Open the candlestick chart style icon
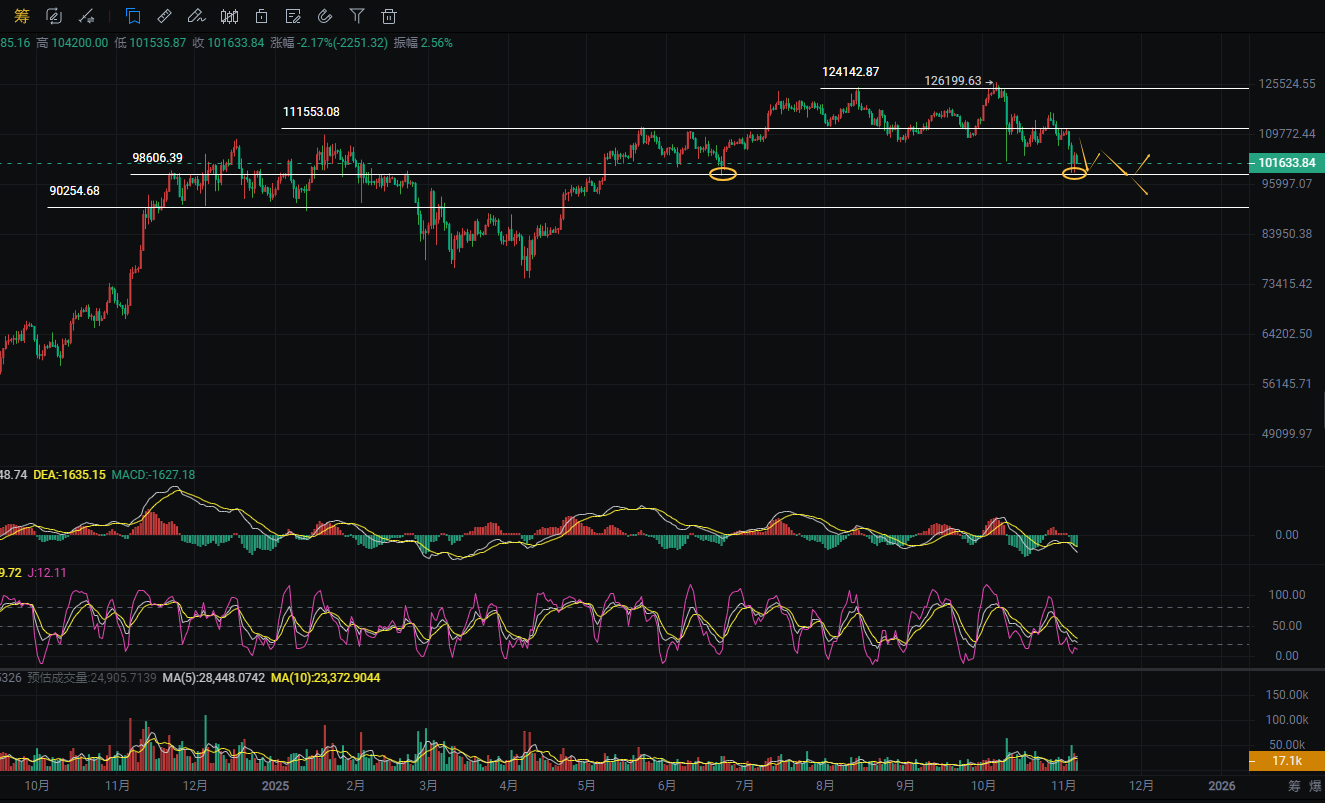This screenshot has height=803, width=1325. (x=229, y=16)
